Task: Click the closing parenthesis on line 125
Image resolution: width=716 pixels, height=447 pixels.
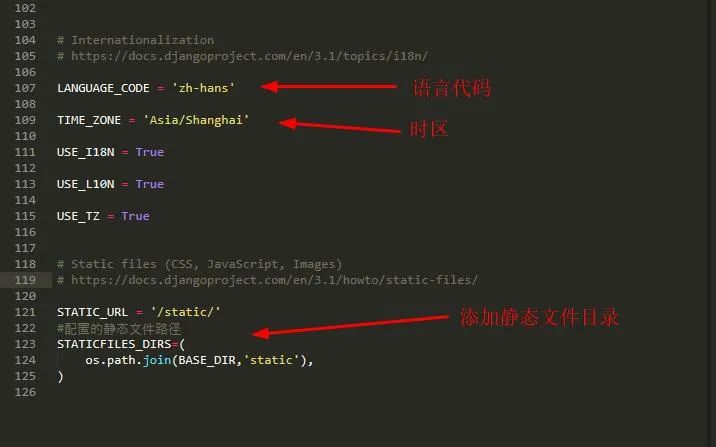Action: (60, 376)
